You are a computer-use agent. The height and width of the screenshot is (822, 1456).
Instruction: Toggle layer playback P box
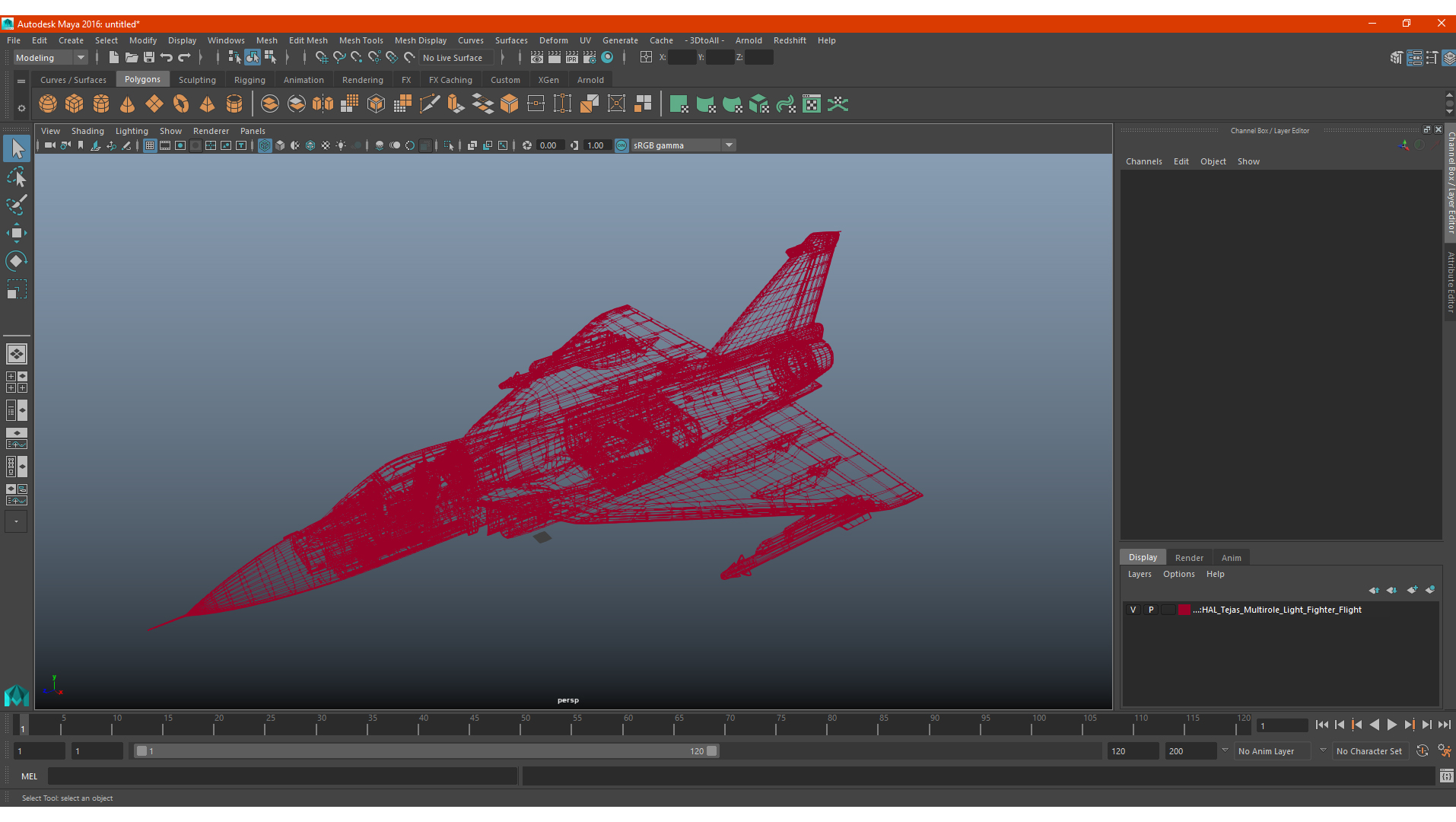pyautogui.click(x=1151, y=610)
